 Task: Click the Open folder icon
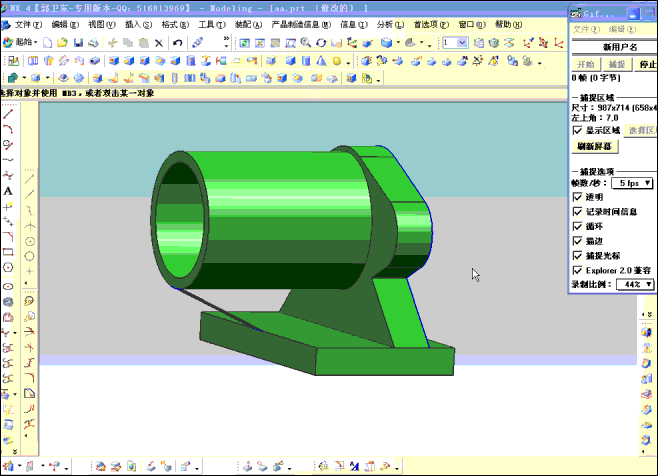(62, 42)
